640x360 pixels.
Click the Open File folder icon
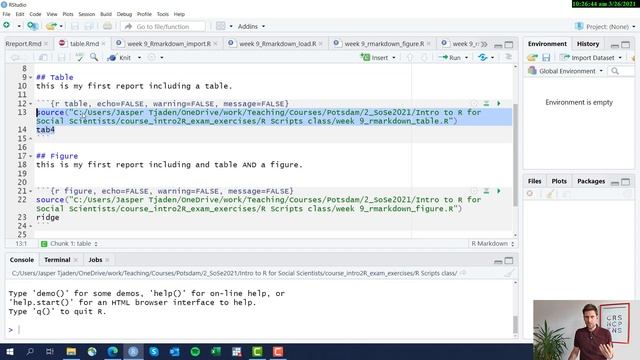(x=51, y=26)
